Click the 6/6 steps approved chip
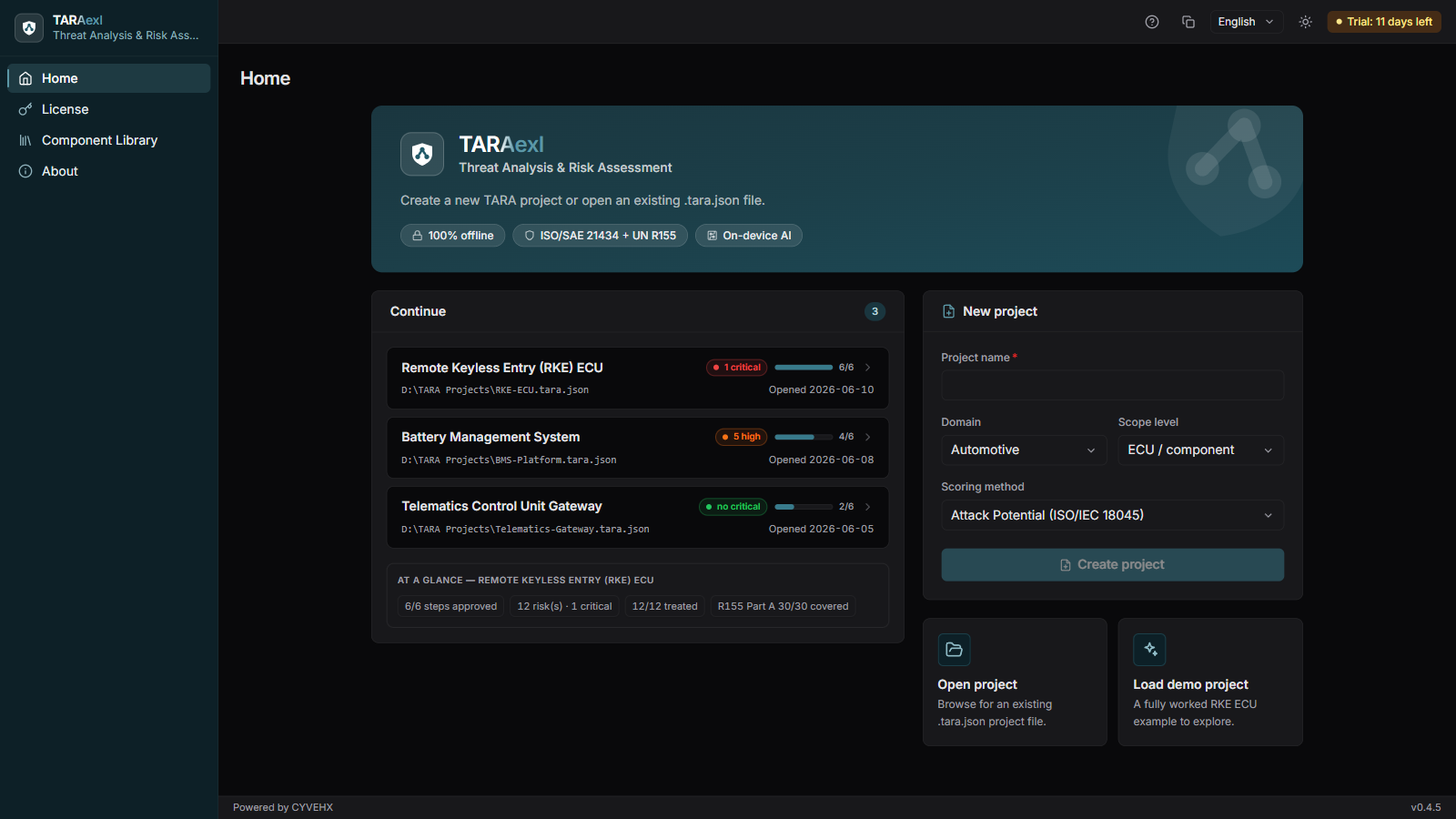The width and height of the screenshot is (1456, 819). coord(450,606)
